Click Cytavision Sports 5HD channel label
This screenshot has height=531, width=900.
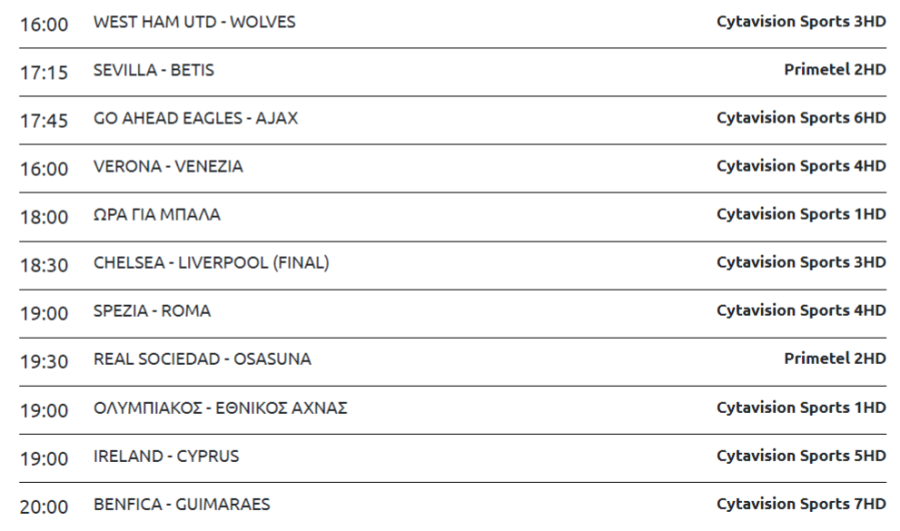point(801,456)
